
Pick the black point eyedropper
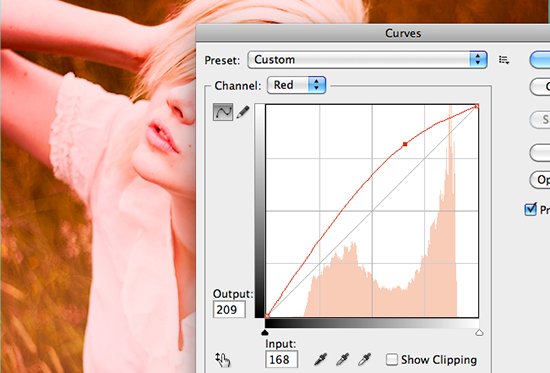point(320,360)
